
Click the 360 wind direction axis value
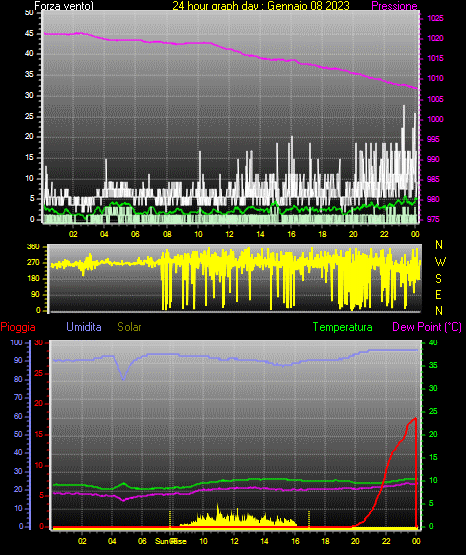pos(33,247)
